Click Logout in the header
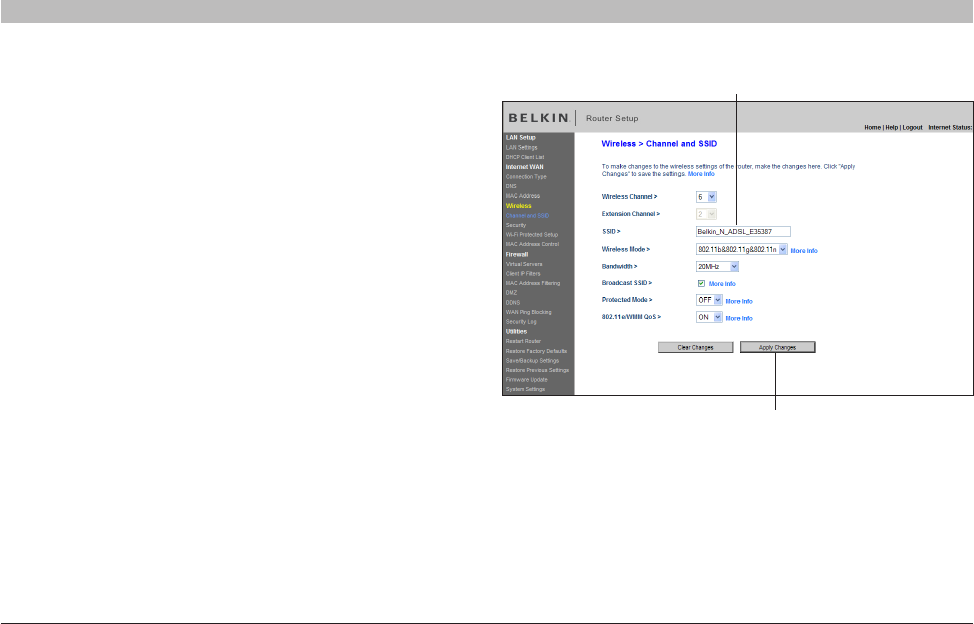The height and width of the screenshot is (624, 974). tap(912, 127)
